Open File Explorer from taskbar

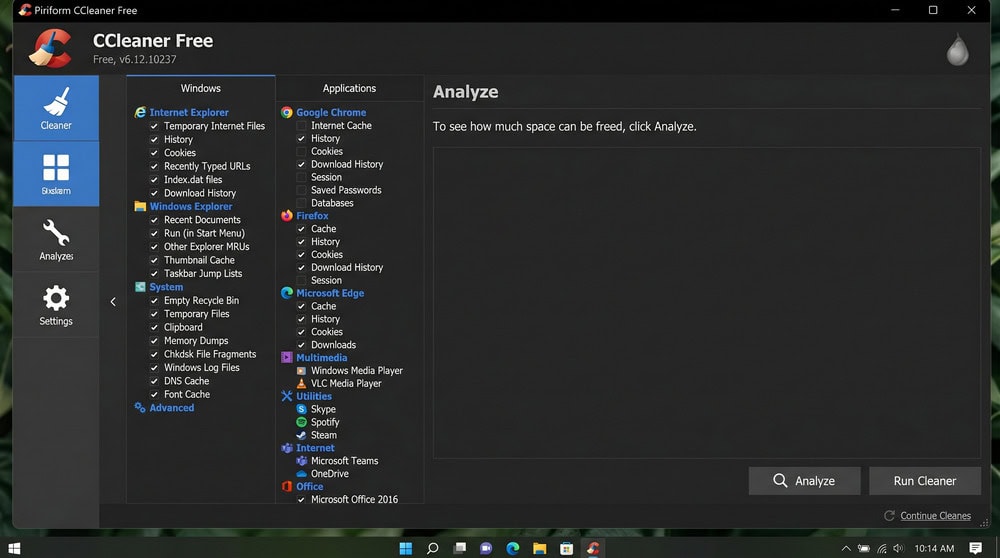pos(540,548)
